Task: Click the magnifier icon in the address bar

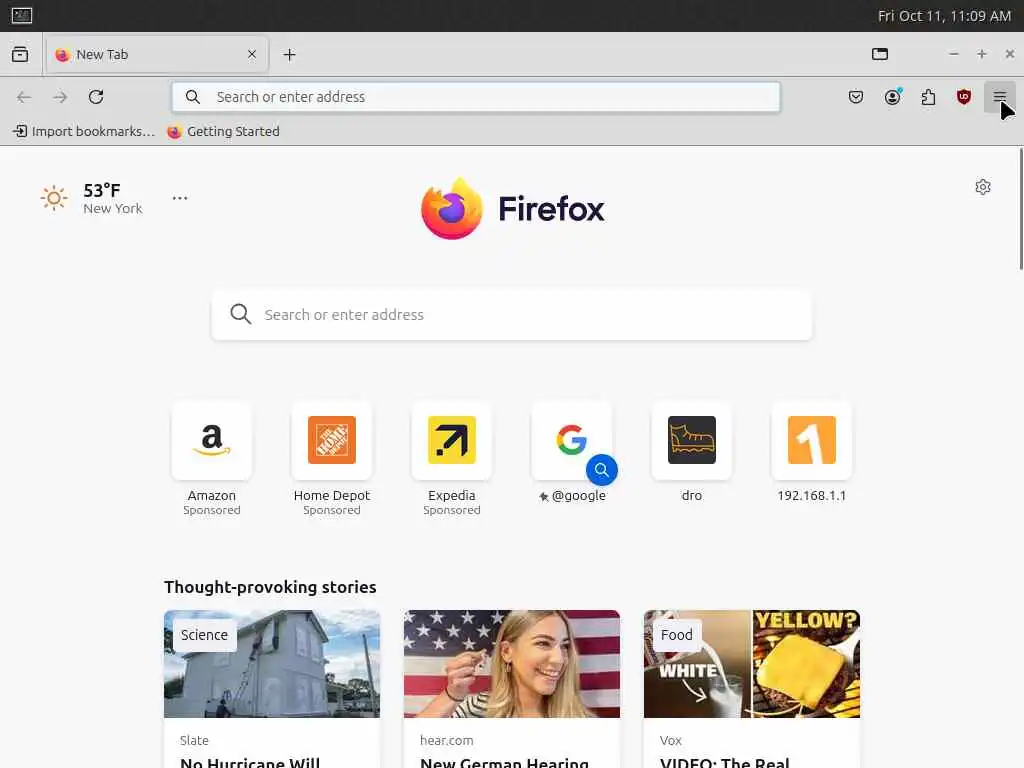Action: point(193,97)
